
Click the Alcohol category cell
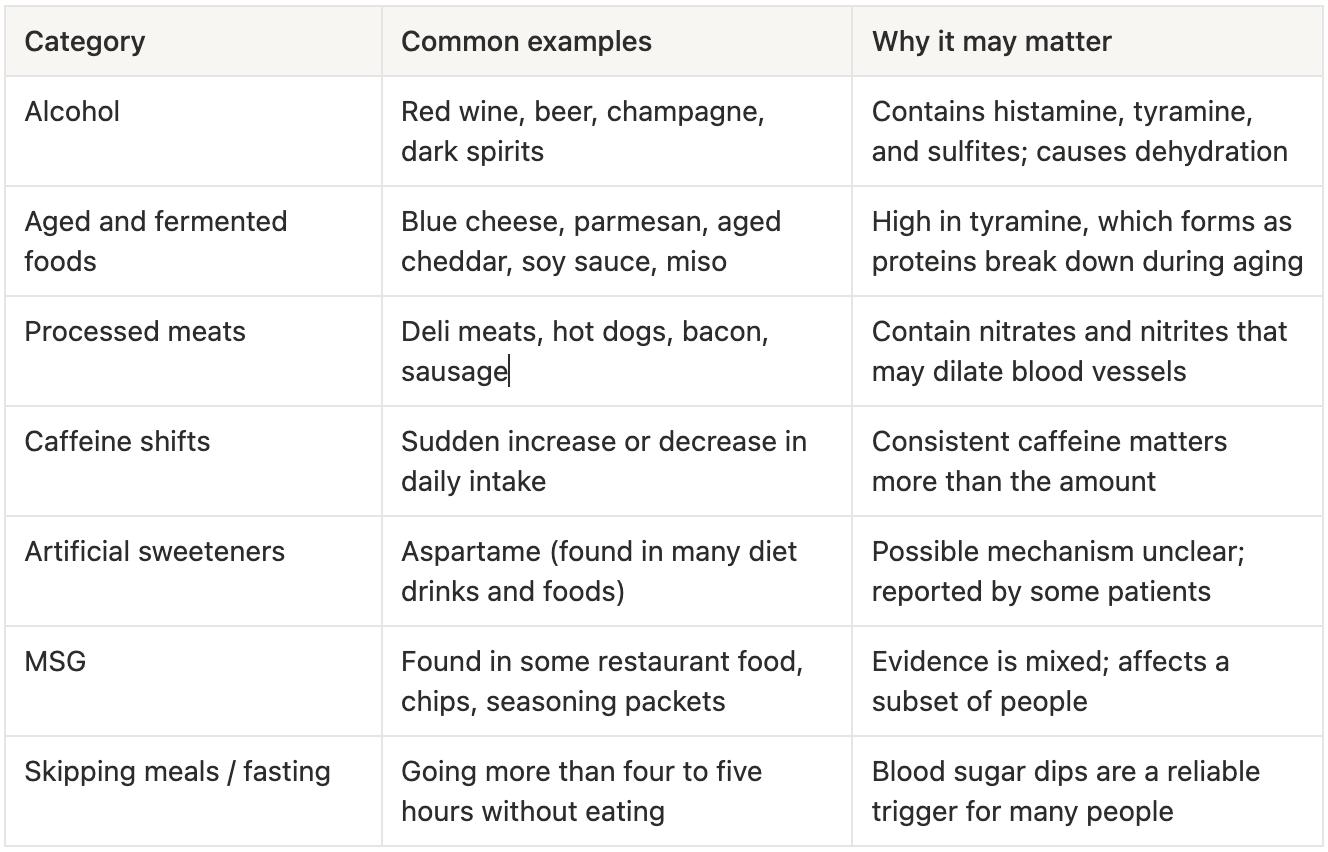193,131
